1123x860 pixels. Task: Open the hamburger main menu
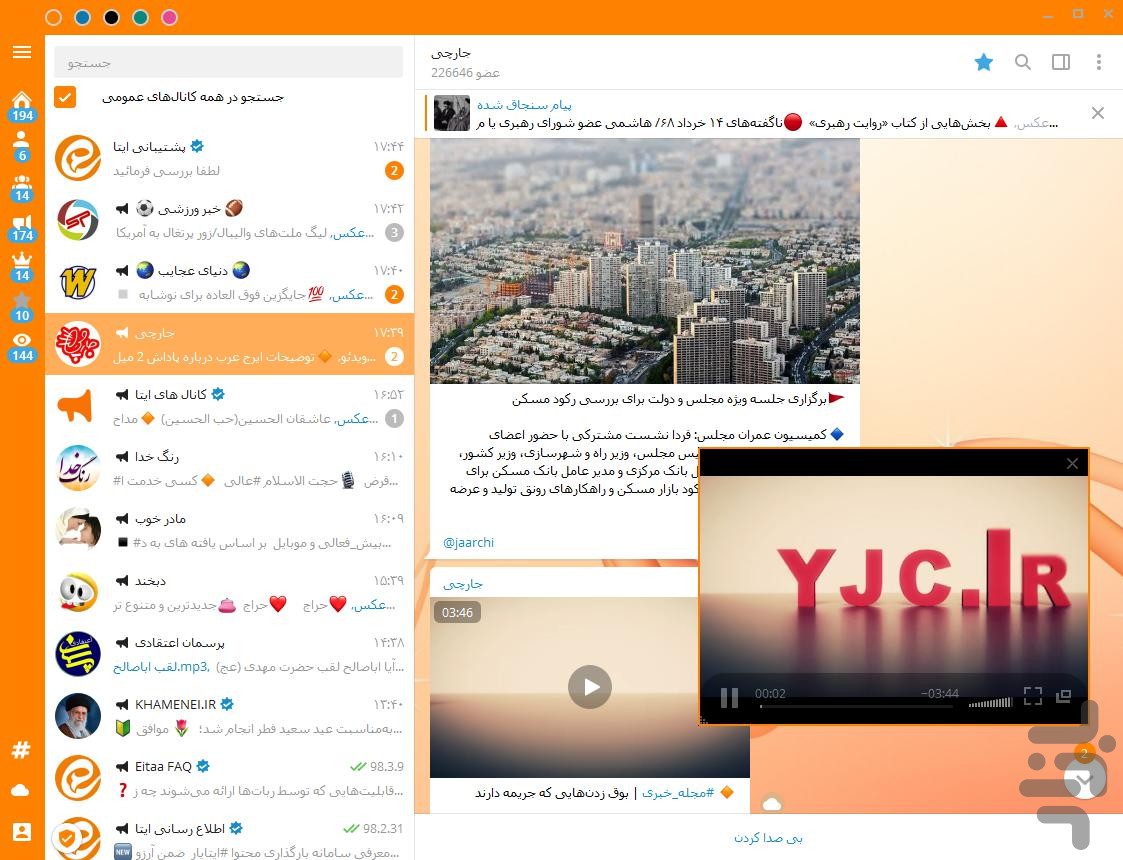[x=21, y=52]
